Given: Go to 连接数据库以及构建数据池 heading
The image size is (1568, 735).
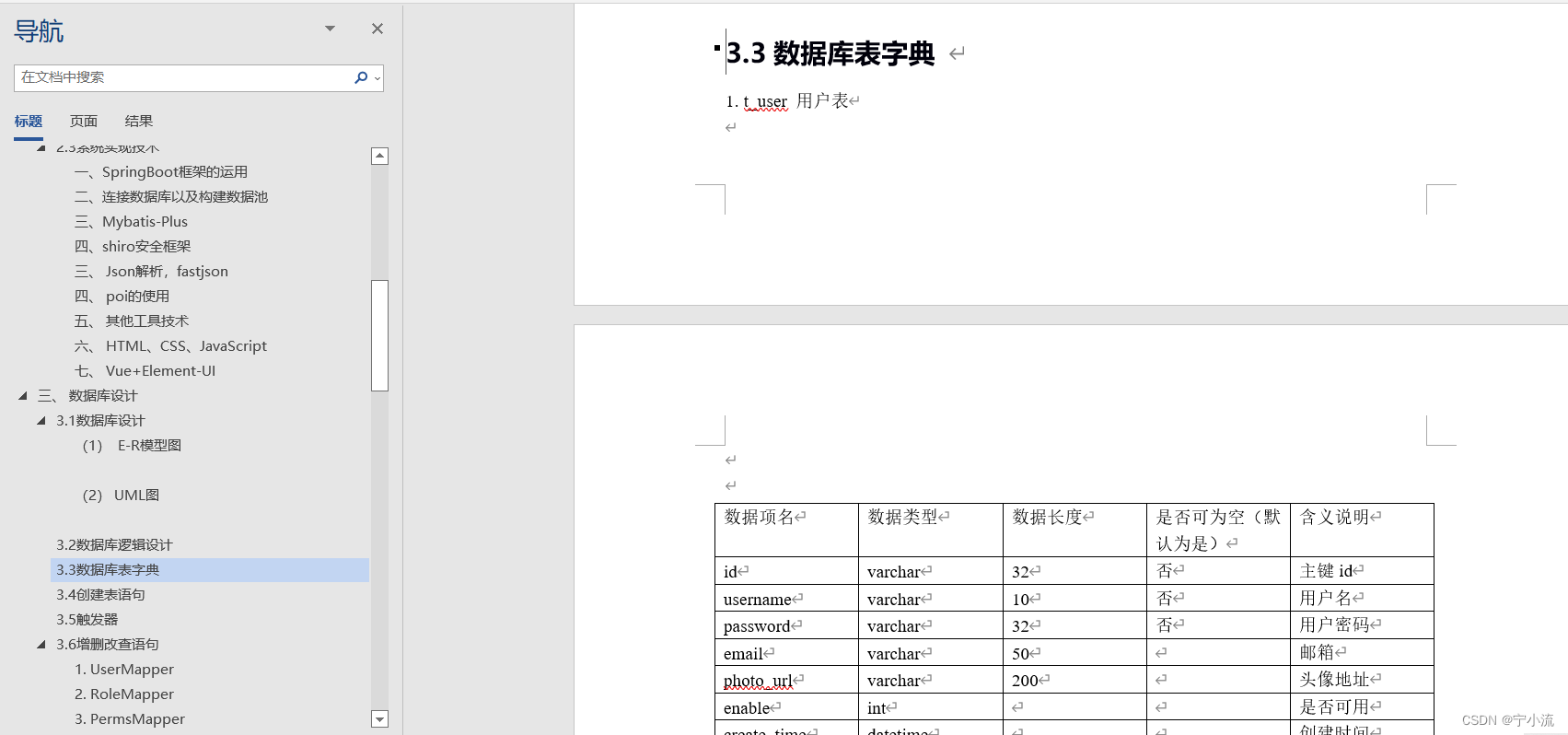Looking at the screenshot, I should click(x=171, y=196).
